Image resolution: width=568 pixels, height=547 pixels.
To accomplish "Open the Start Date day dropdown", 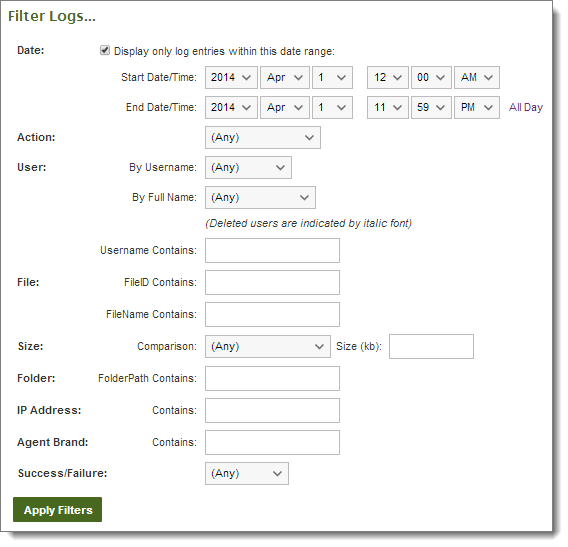I will [333, 78].
